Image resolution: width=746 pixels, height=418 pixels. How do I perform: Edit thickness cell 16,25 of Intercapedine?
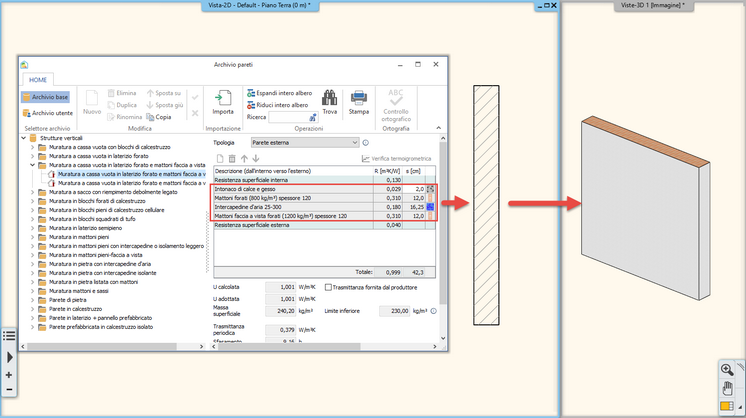[414, 207]
